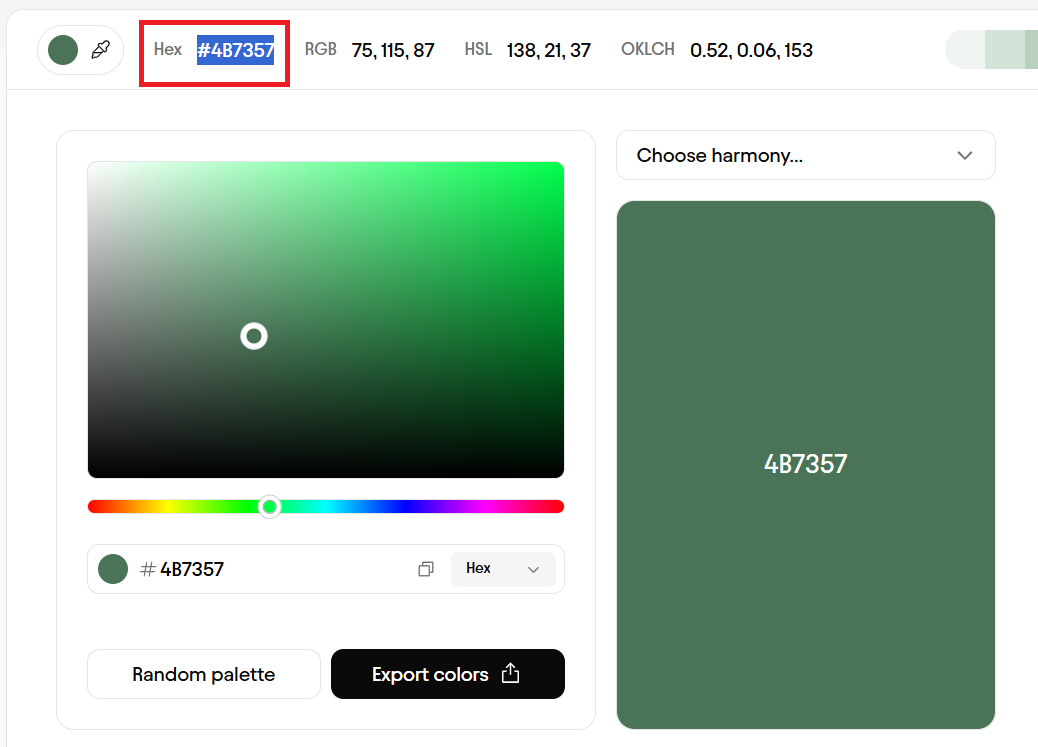The image size is (1038, 747).
Task: Click the bright green top-right corner of gradient
Action: tap(555, 170)
